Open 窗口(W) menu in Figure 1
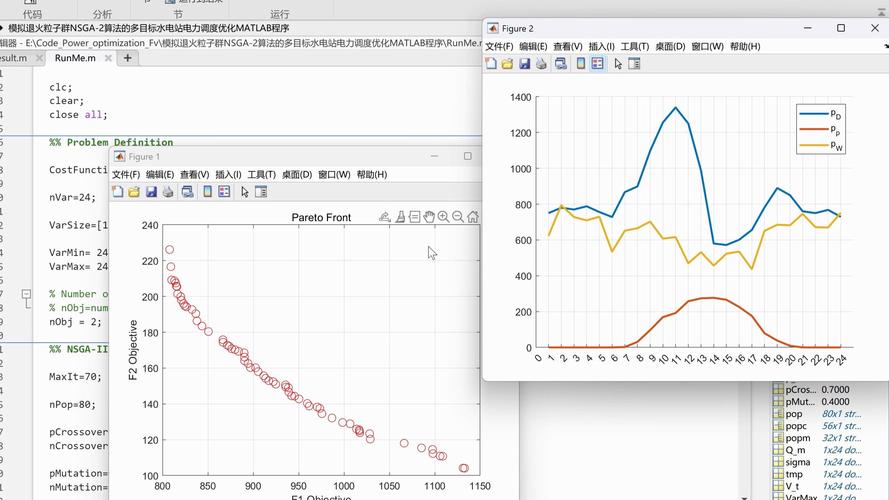The width and height of the screenshot is (889, 500). tap(335, 175)
